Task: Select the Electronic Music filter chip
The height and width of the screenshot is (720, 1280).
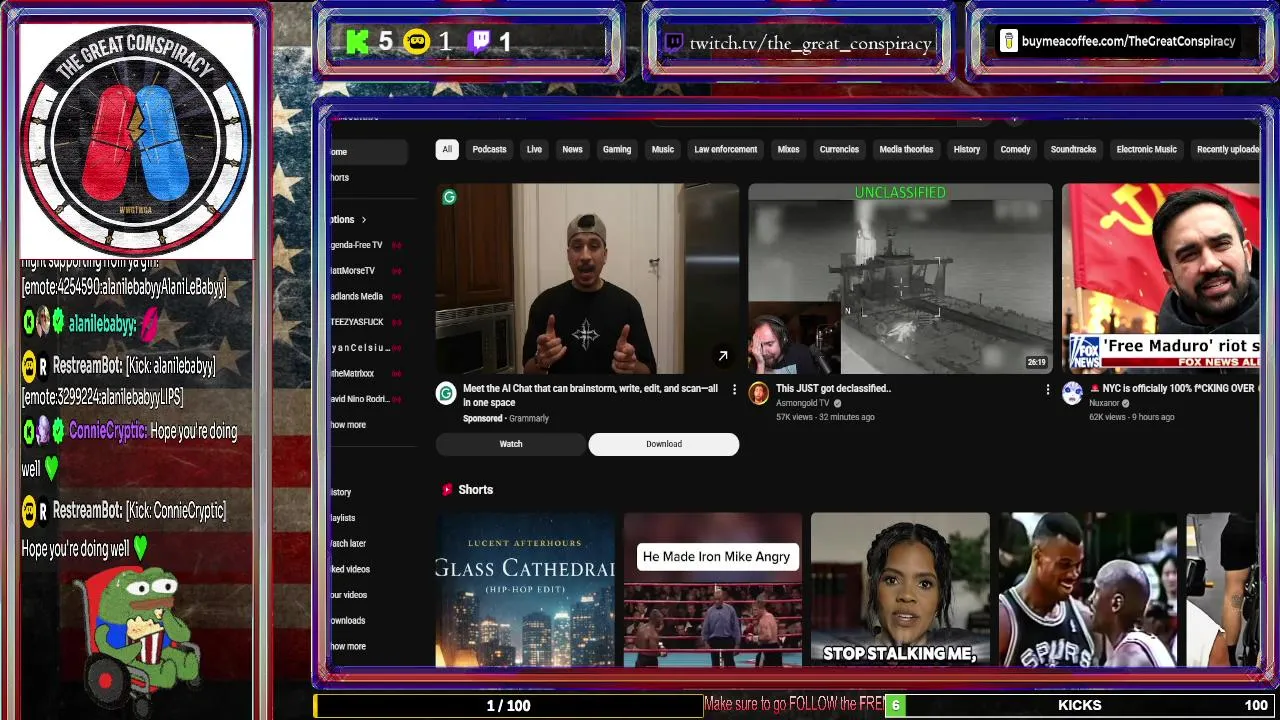Action: coord(1146,149)
